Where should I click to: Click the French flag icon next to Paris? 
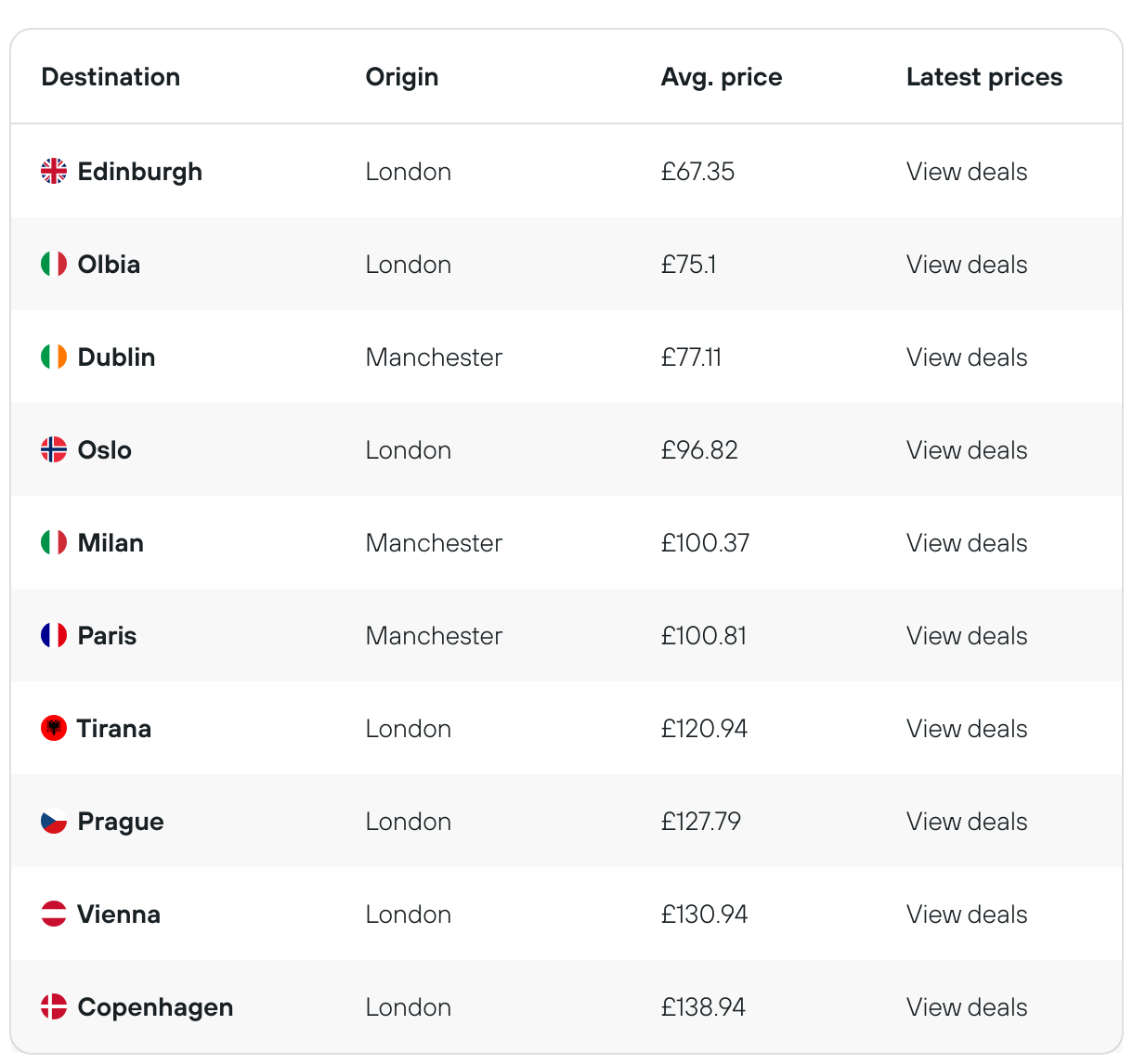point(54,635)
